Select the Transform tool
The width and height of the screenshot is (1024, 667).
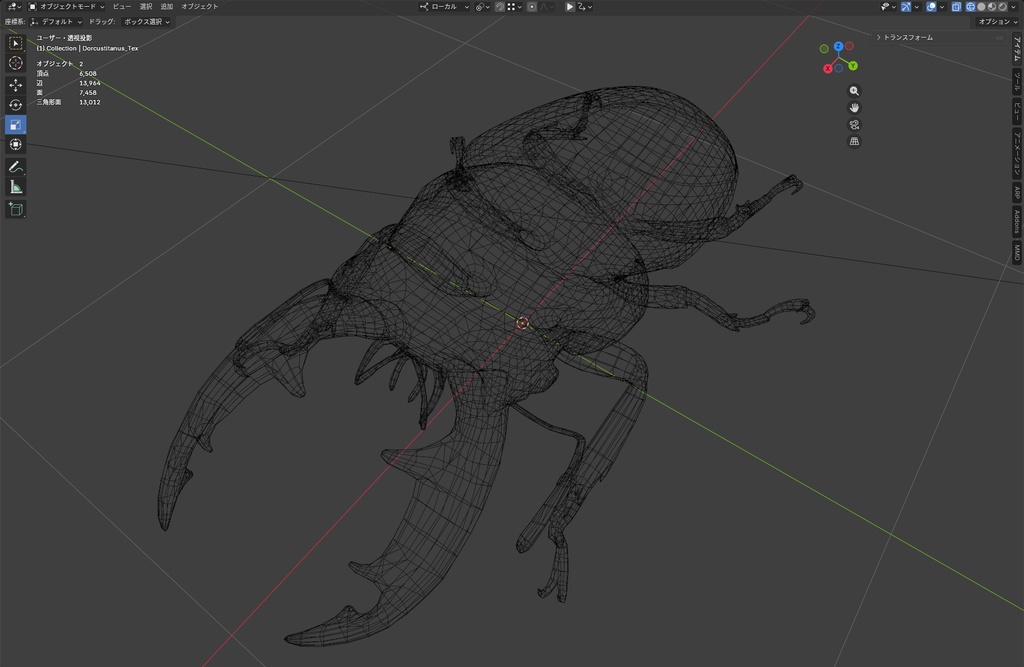click(x=16, y=144)
